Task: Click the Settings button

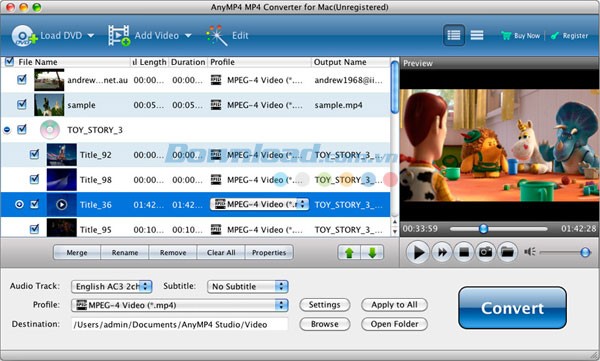Action: (x=324, y=305)
